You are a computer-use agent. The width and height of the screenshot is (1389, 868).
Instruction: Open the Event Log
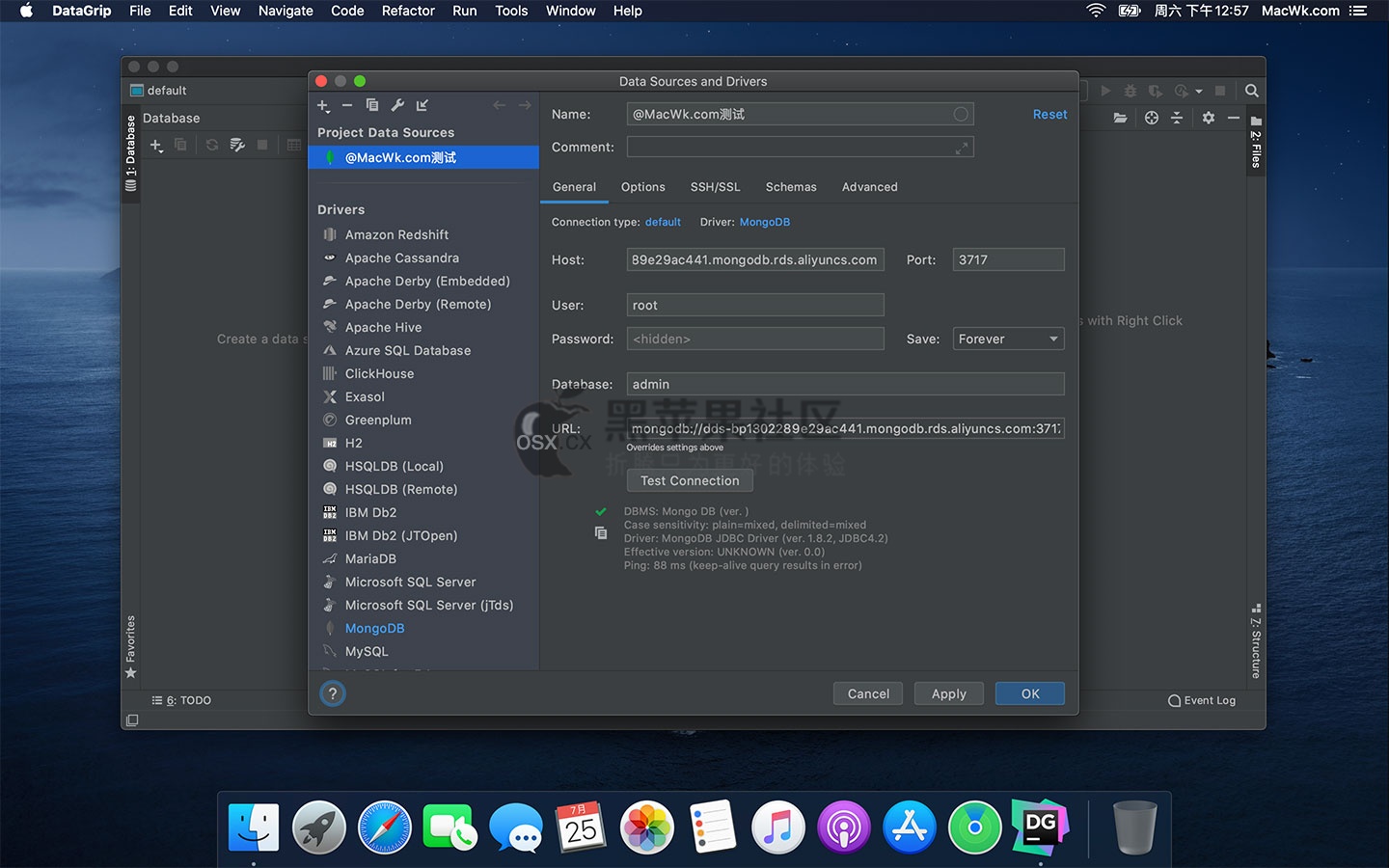tap(1202, 700)
